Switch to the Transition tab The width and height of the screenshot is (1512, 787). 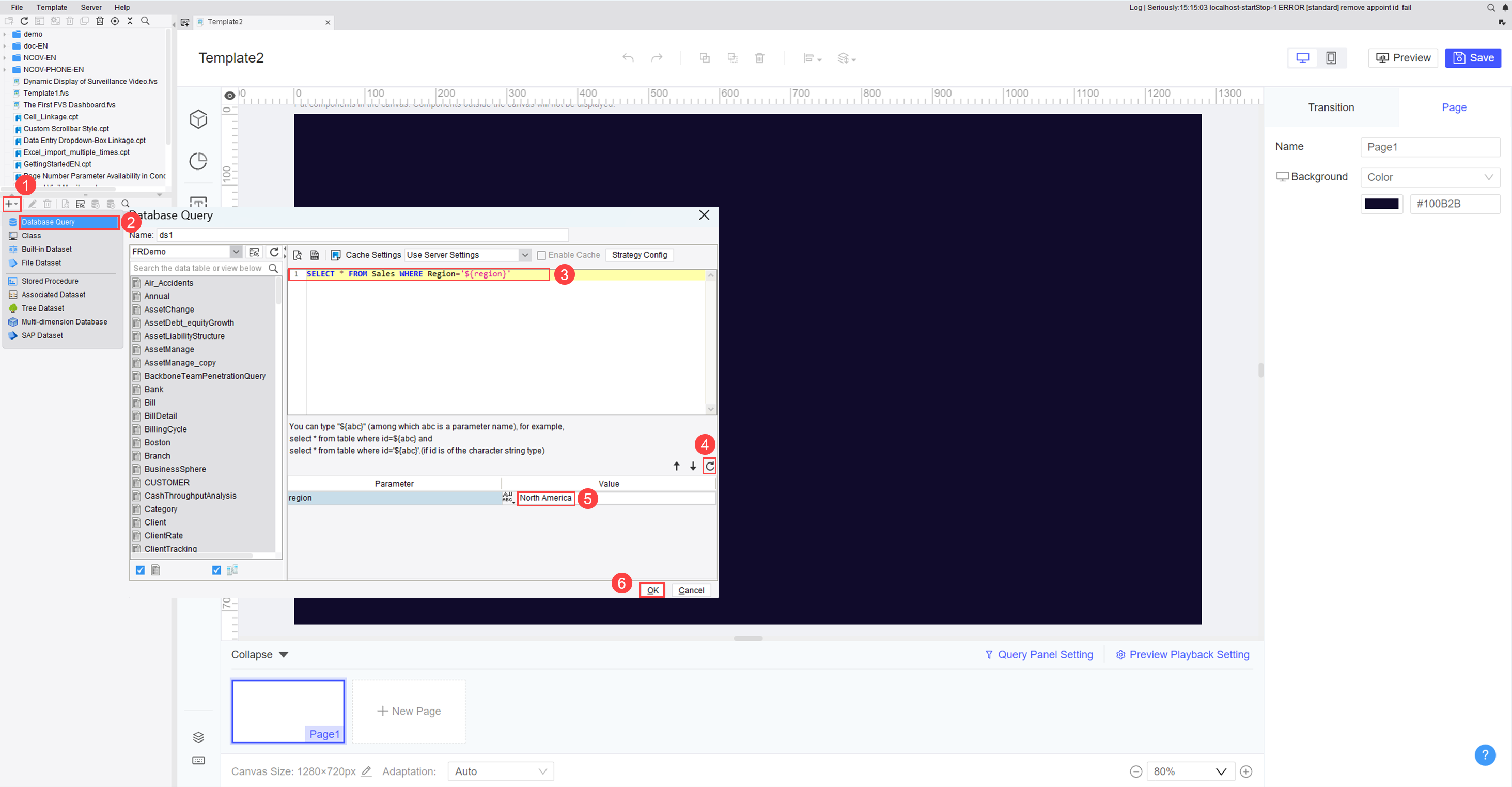point(1331,107)
